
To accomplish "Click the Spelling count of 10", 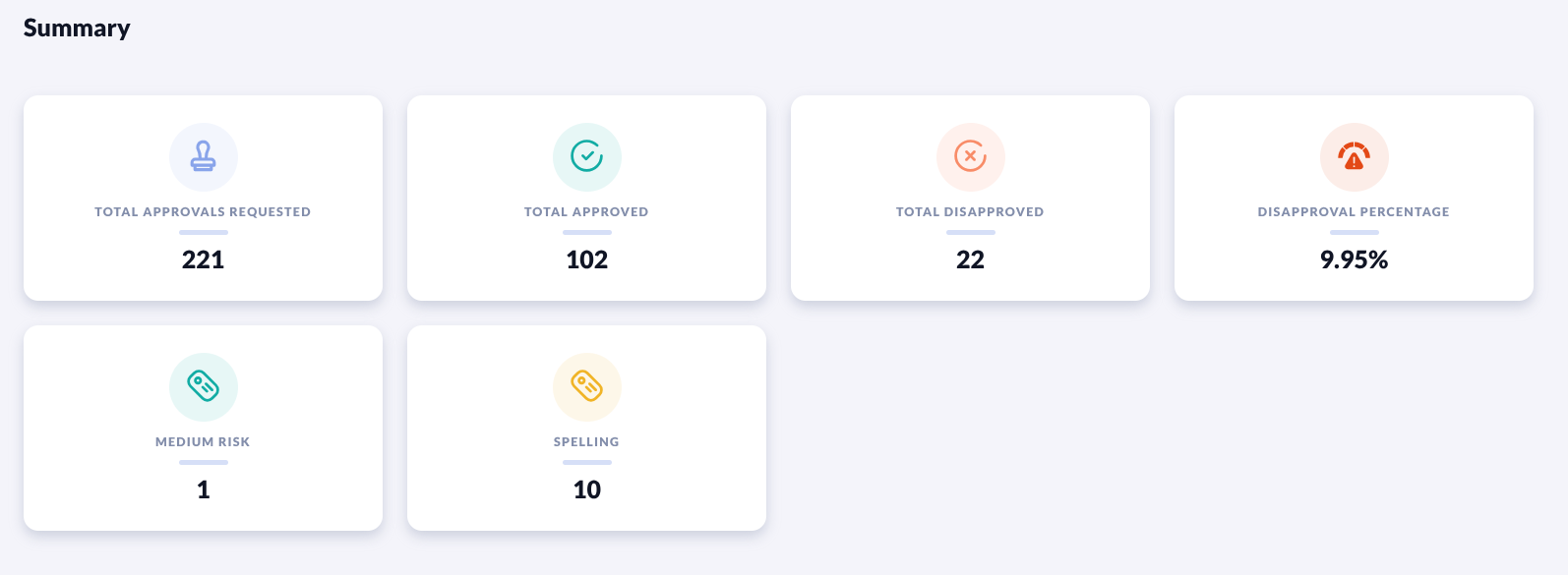I will (587, 490).
